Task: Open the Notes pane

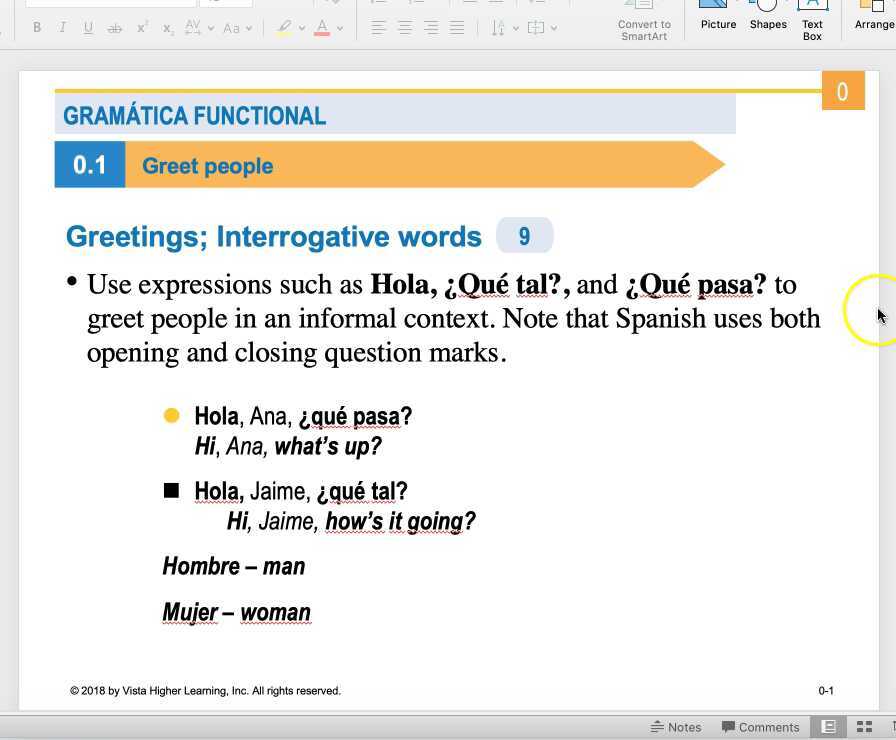Action: click(x=675, y=727)
